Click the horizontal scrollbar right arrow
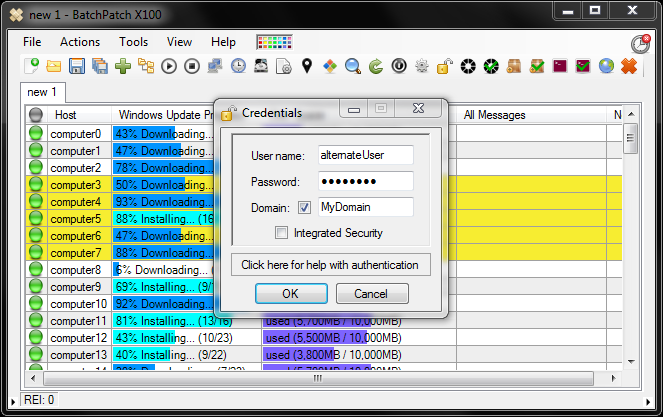This screenshot has width=663, height=417. point(614,379)
